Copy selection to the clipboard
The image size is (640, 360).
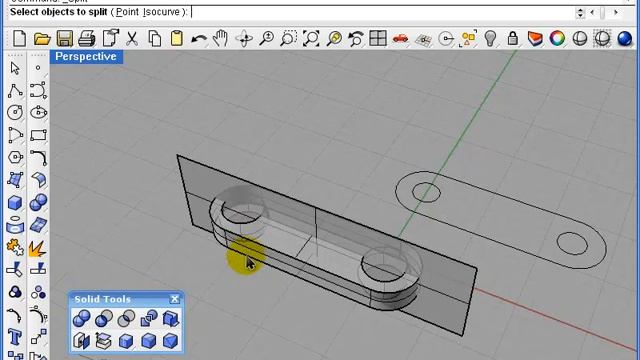154,39
